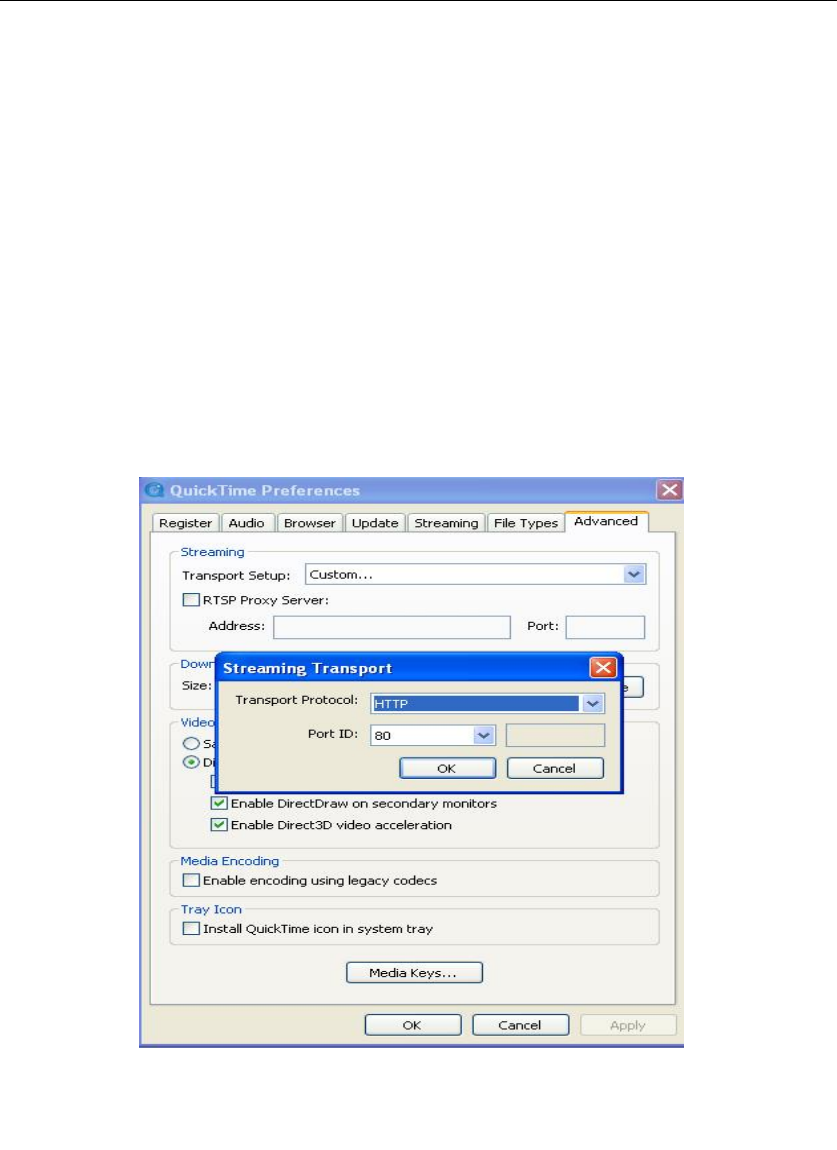Open the Port ID dropdown showing 80
837x1150 pixels.
(433, 735)
